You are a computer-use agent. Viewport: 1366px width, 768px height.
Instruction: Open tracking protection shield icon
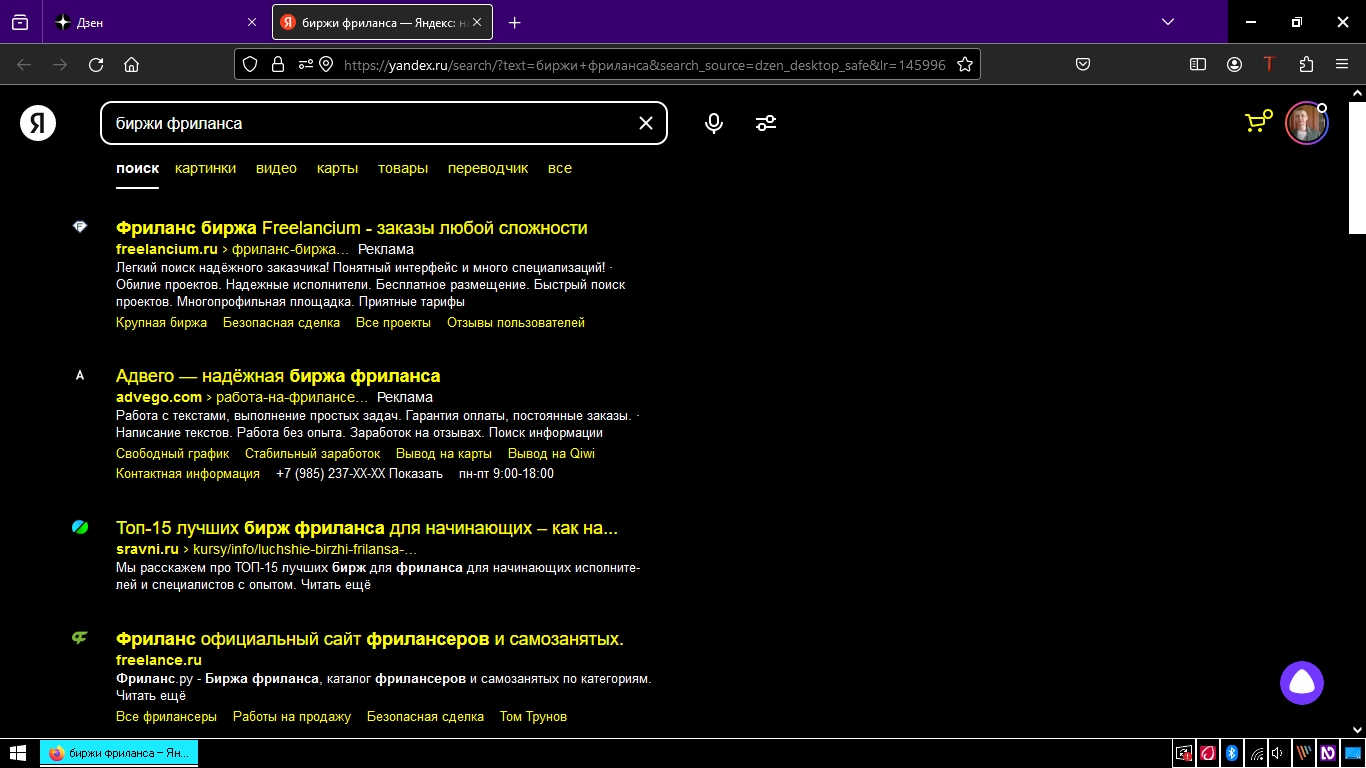[250, 64]
